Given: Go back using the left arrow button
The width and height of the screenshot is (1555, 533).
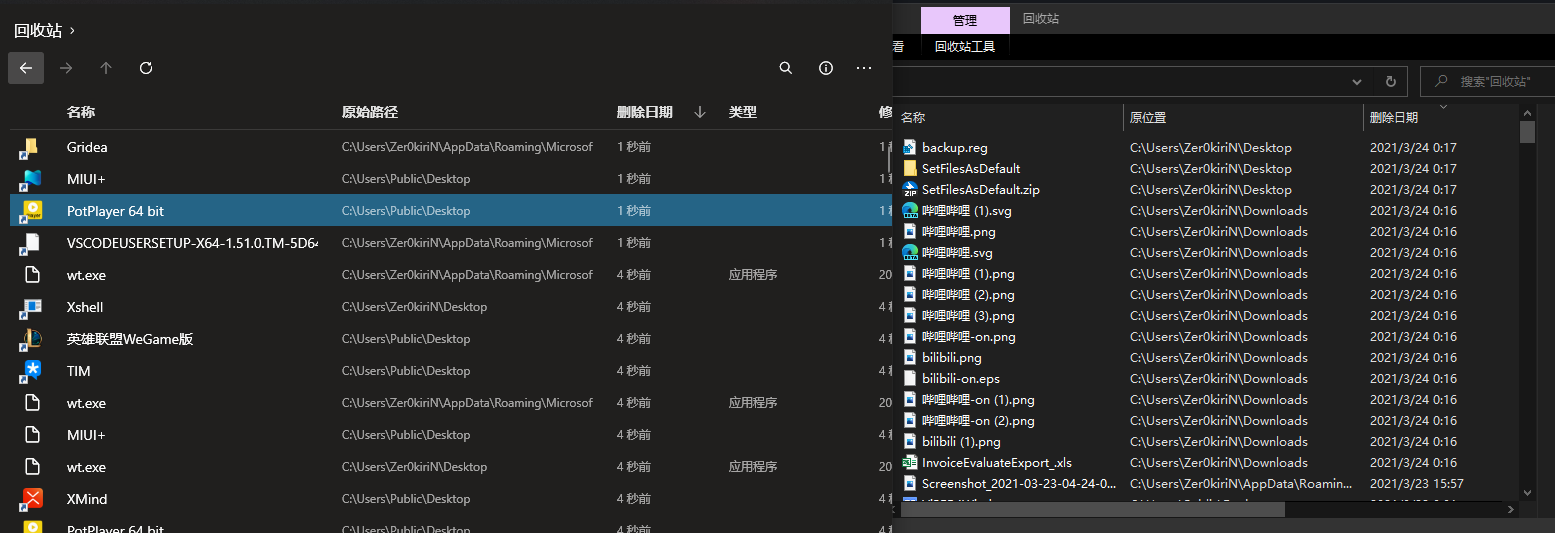Looking at the screenshot, I should tap(26, 68).
